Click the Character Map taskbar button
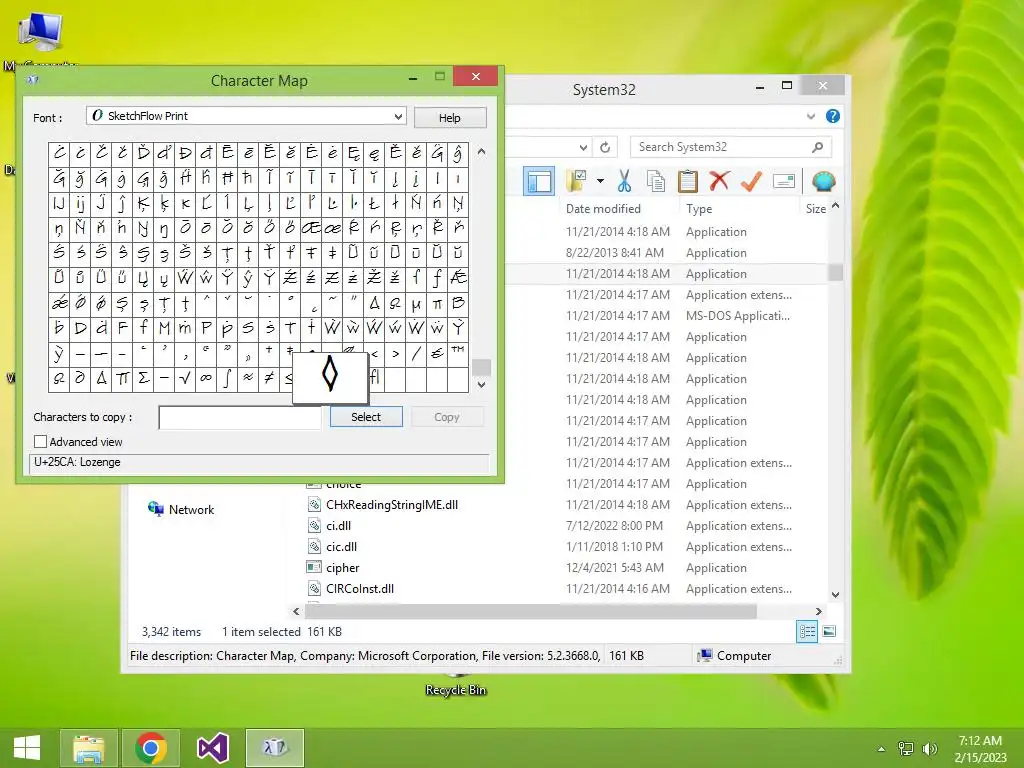Screen dimensions: 1024x768 [x=275, y=748]
